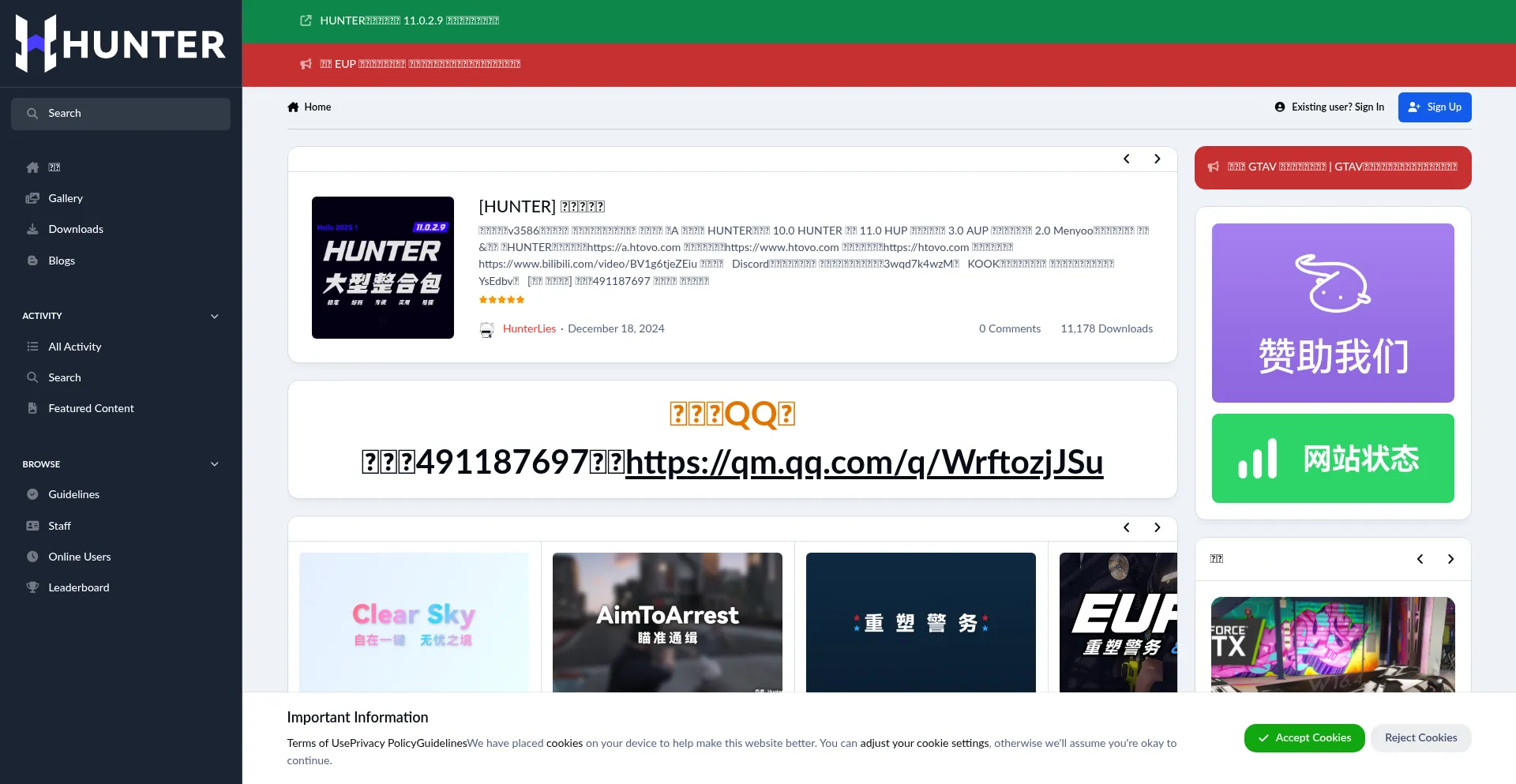
Task: Click the house icon beside Home
Action: click(x=293, y=107)
